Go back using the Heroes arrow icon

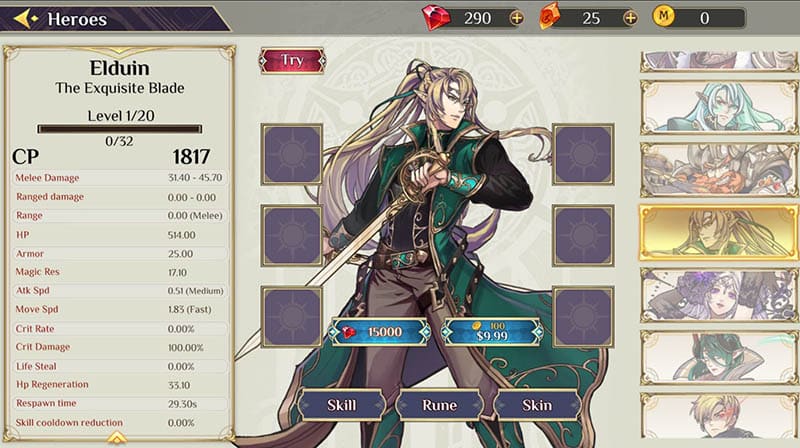(x=26, y=19)
